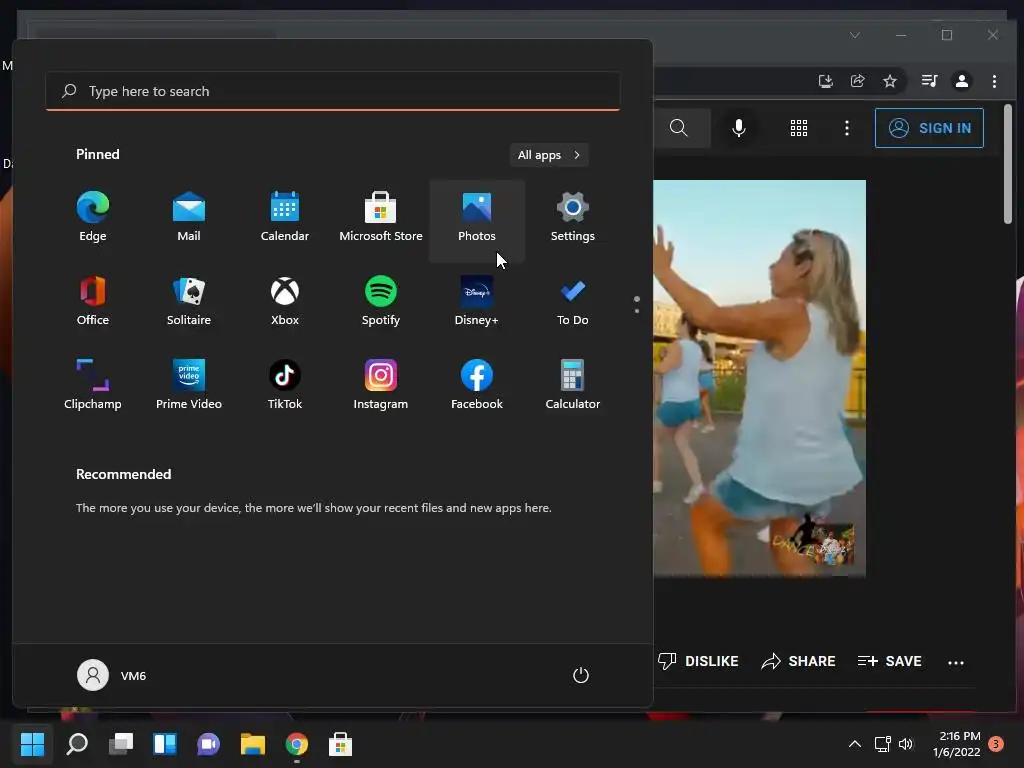Launch Clipchamp video editor
The image size is (1024, 768).
93,386
